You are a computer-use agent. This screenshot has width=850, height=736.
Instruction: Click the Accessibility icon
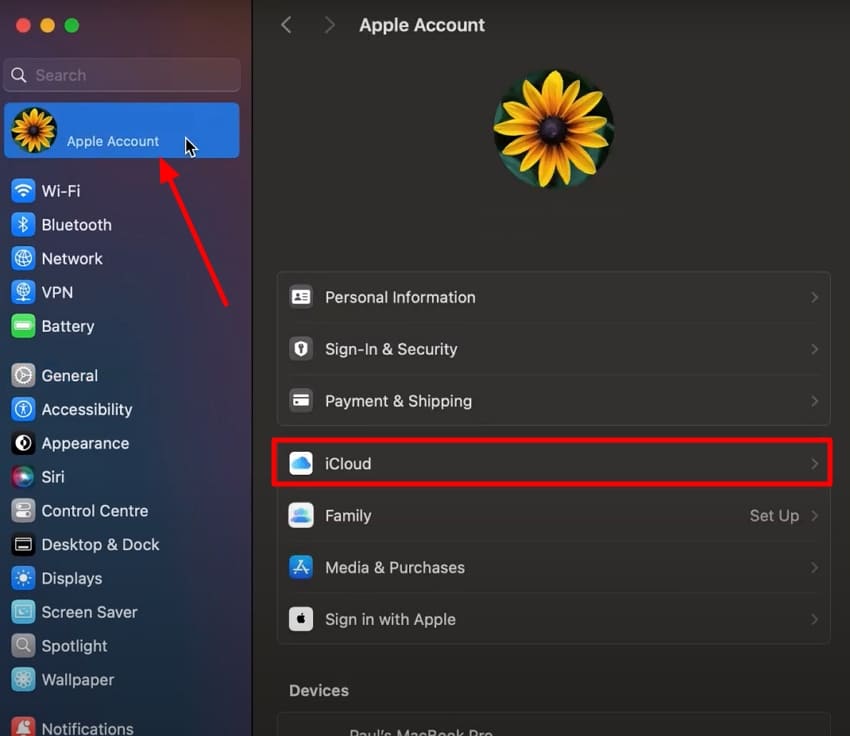click(23, 409)
